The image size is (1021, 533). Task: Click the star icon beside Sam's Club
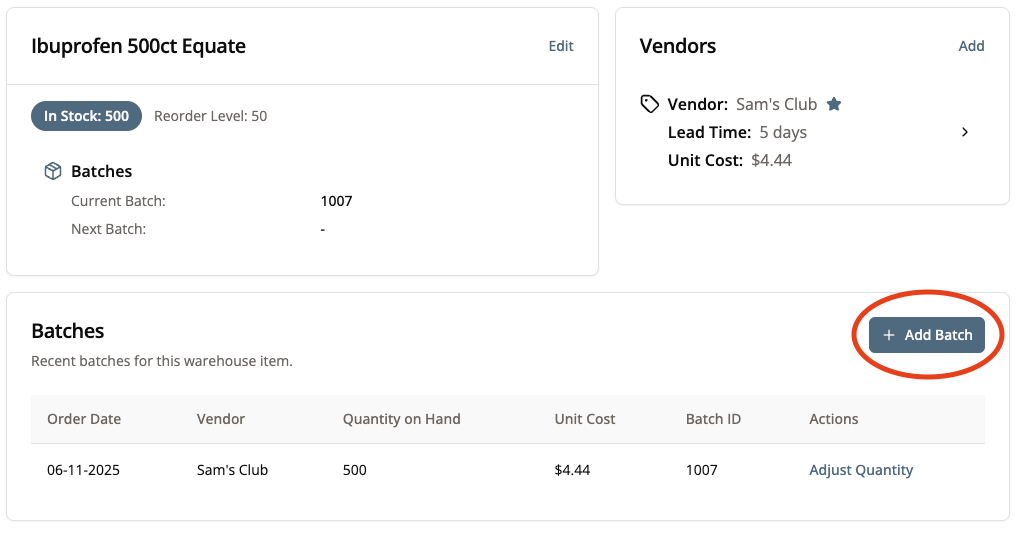click(x=834, y=104)
